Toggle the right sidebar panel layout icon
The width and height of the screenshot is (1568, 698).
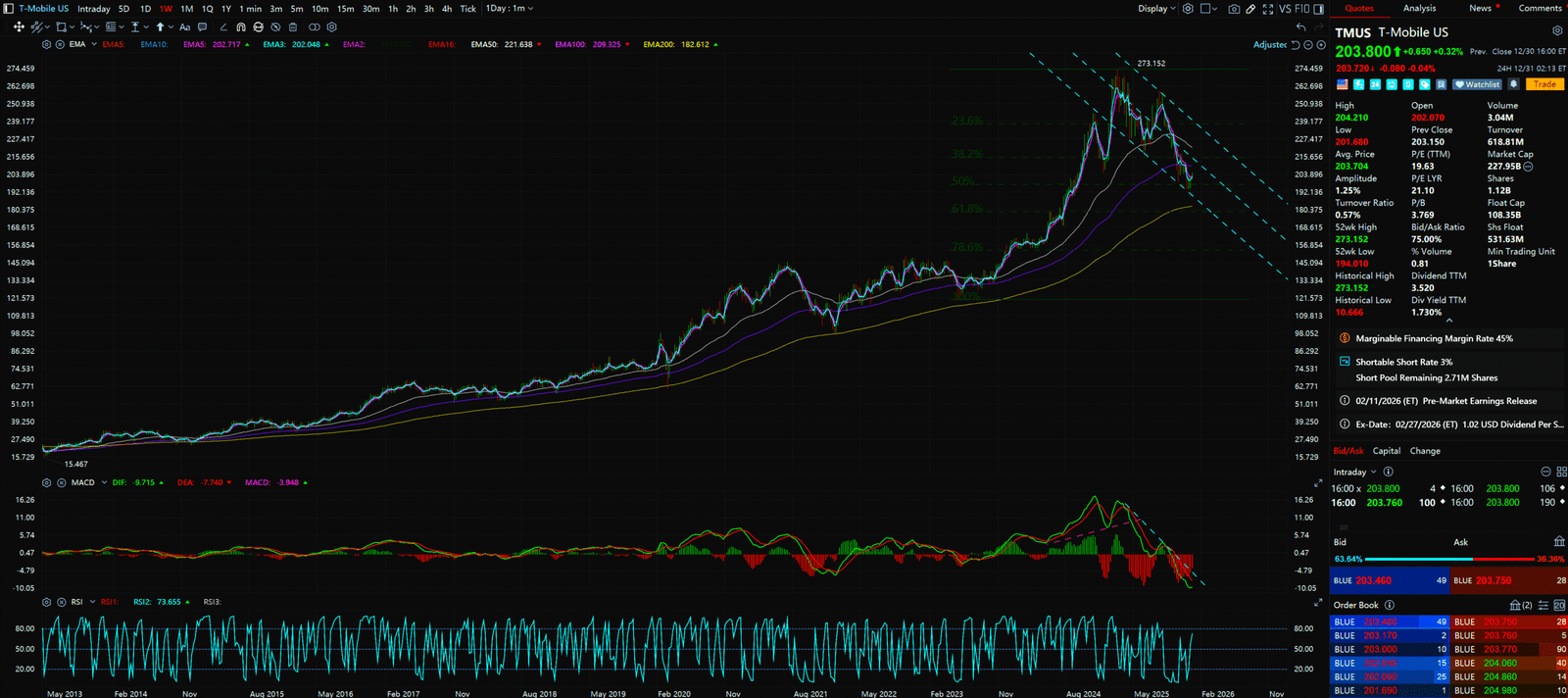(x=1319, y=9)
